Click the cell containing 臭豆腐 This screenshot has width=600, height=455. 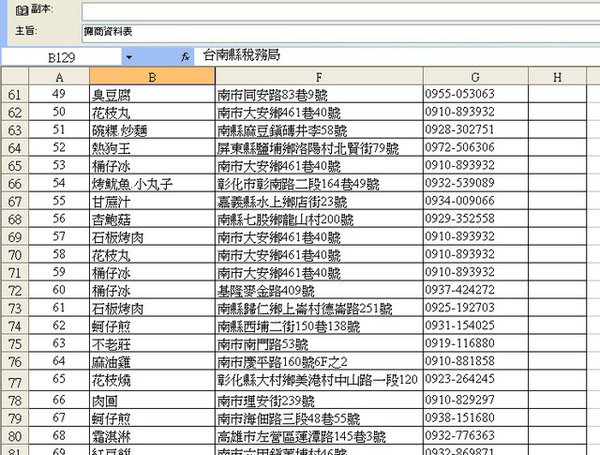point(152,95)
